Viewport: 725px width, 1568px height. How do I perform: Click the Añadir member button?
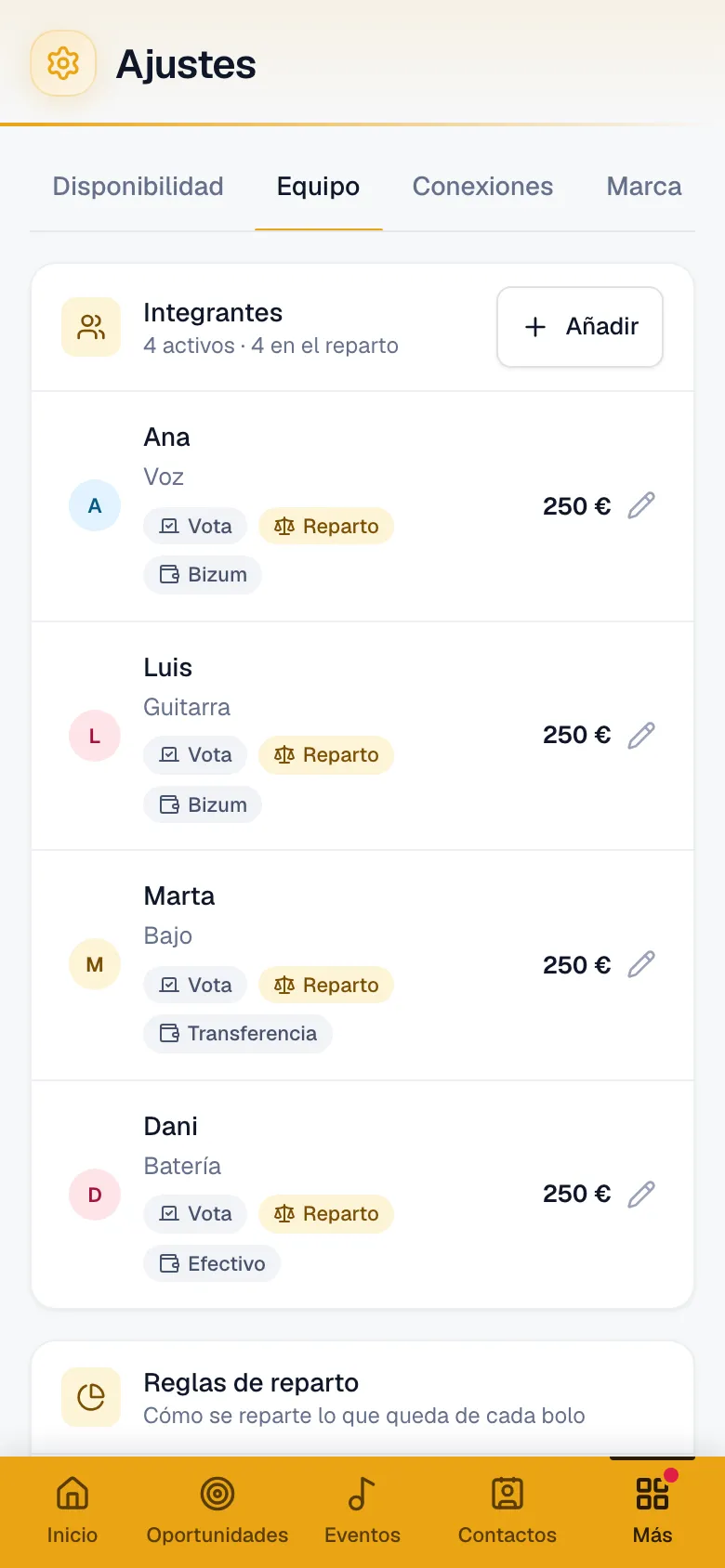click(x=580, y=327)
